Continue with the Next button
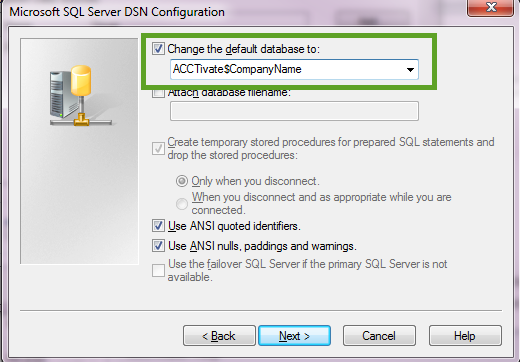Viewport: 520px width, 362px height. click(294, 336)
